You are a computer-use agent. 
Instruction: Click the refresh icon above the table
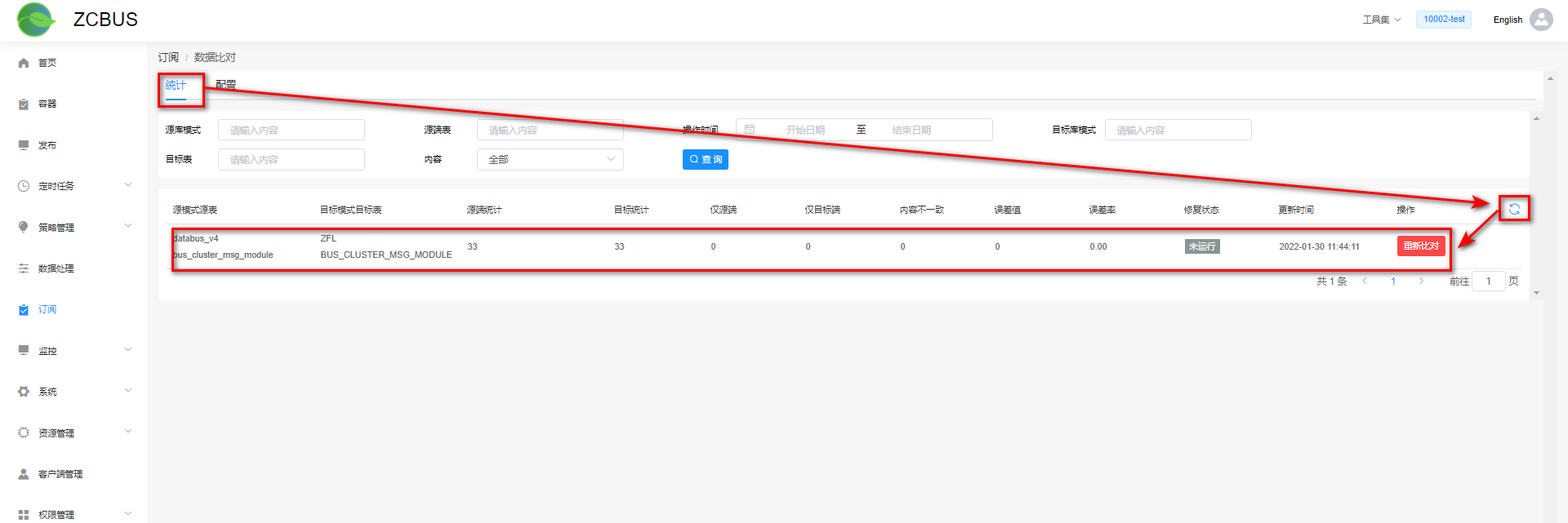(x=1514, y=209)
